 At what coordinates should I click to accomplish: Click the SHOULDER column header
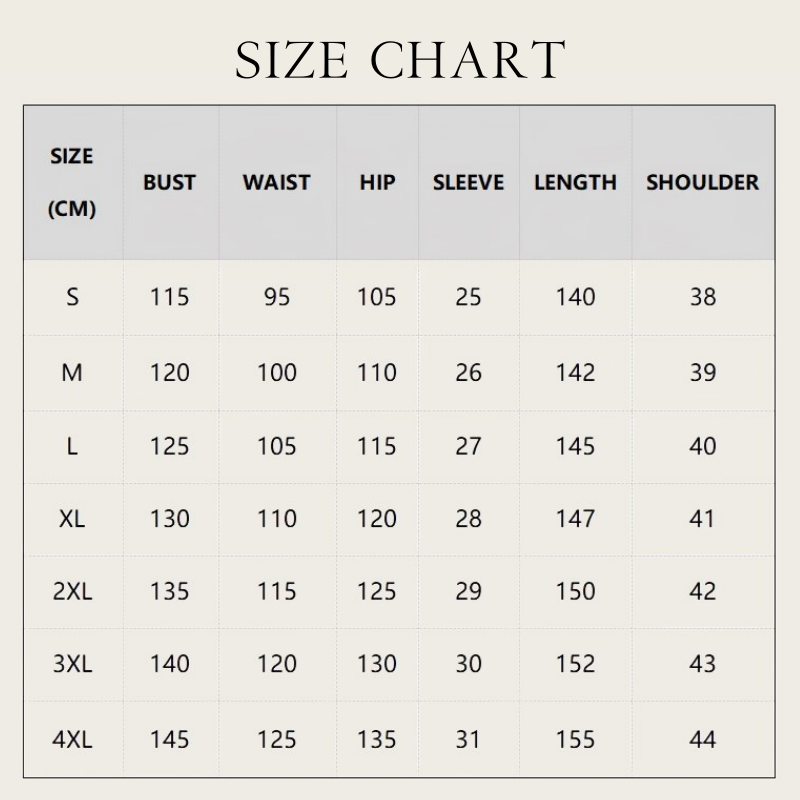coord(702,183)
